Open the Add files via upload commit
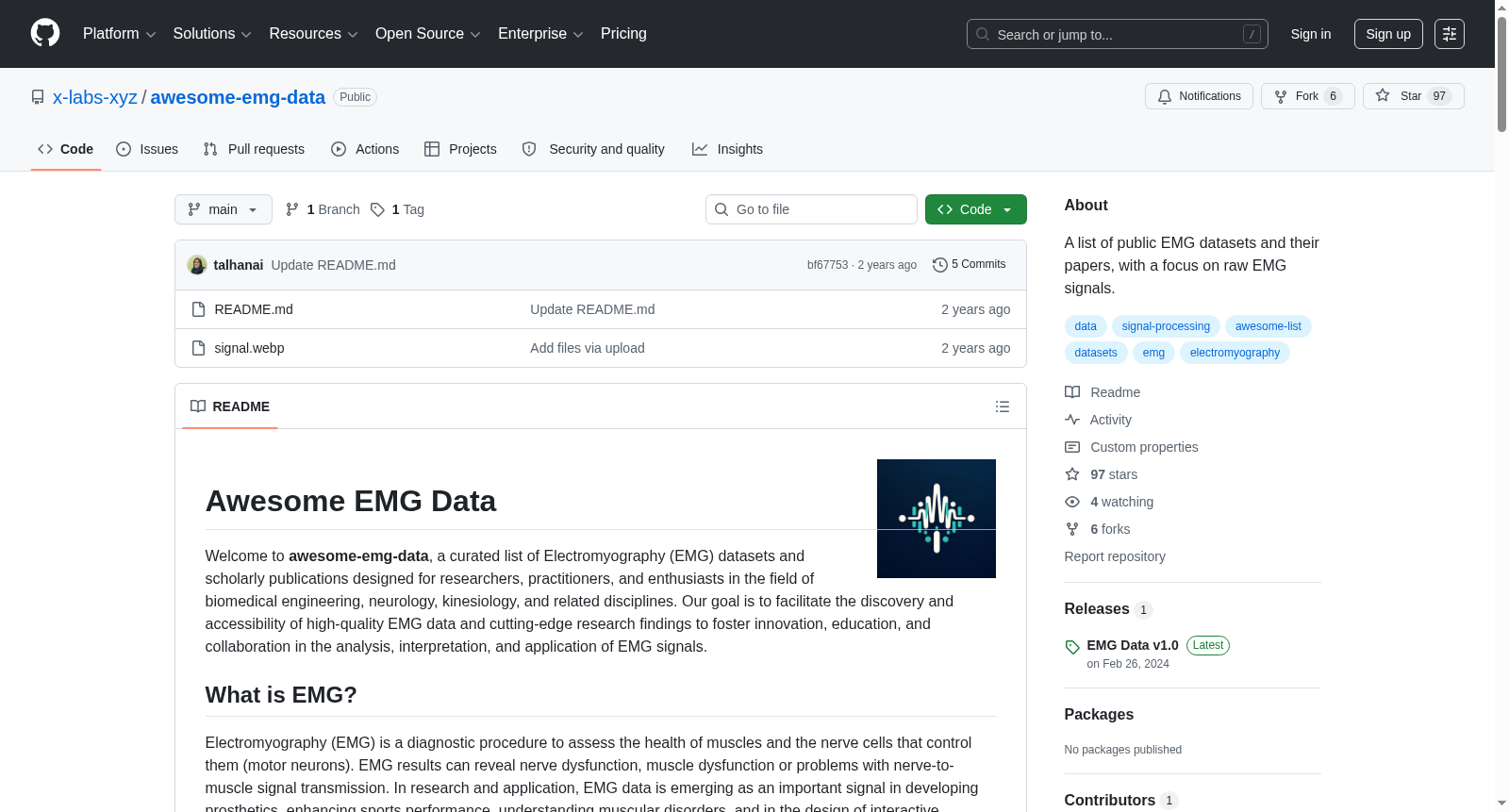 tap(588, 348)
